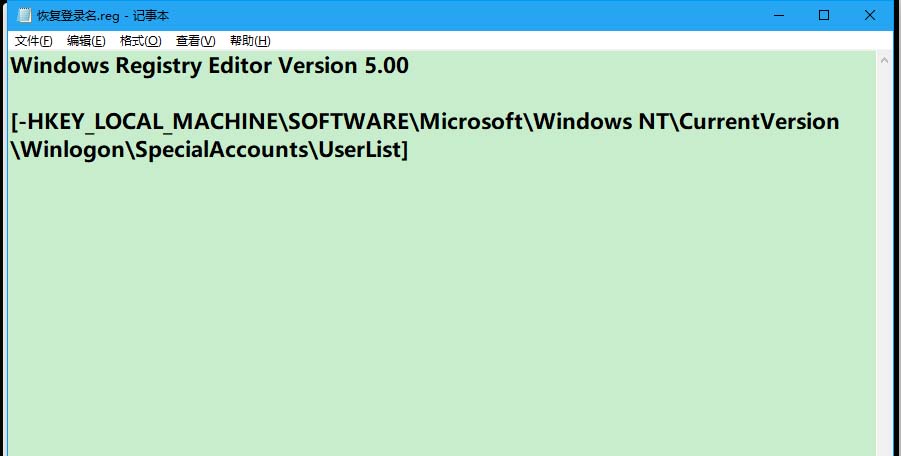This screenshot has height=456, width=901.
Task: Open the 编辑(E) menu
Action: tap(86, 41)
